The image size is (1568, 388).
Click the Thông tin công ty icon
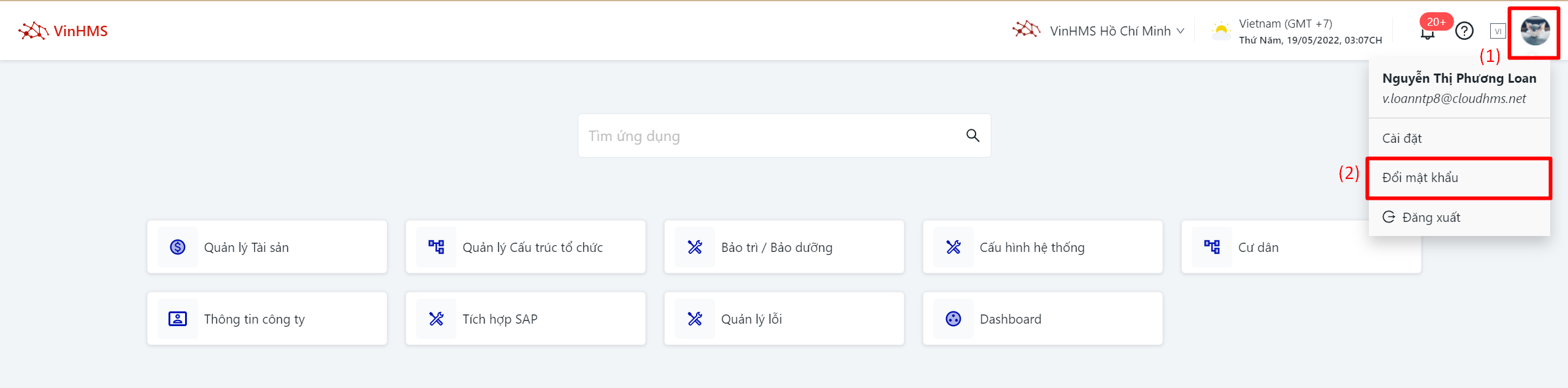(178, 319)
